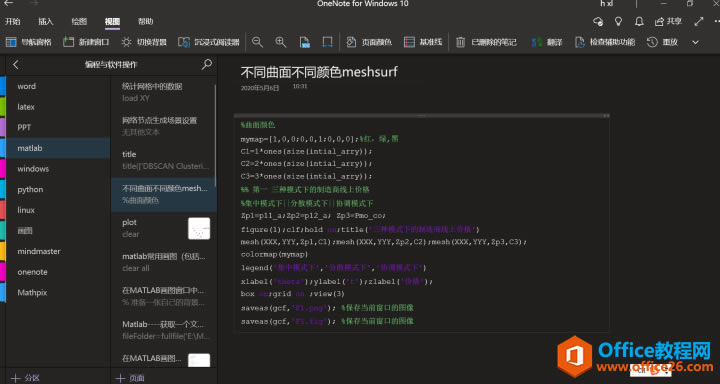Open the 'plot' page

[x=163, y=228]
